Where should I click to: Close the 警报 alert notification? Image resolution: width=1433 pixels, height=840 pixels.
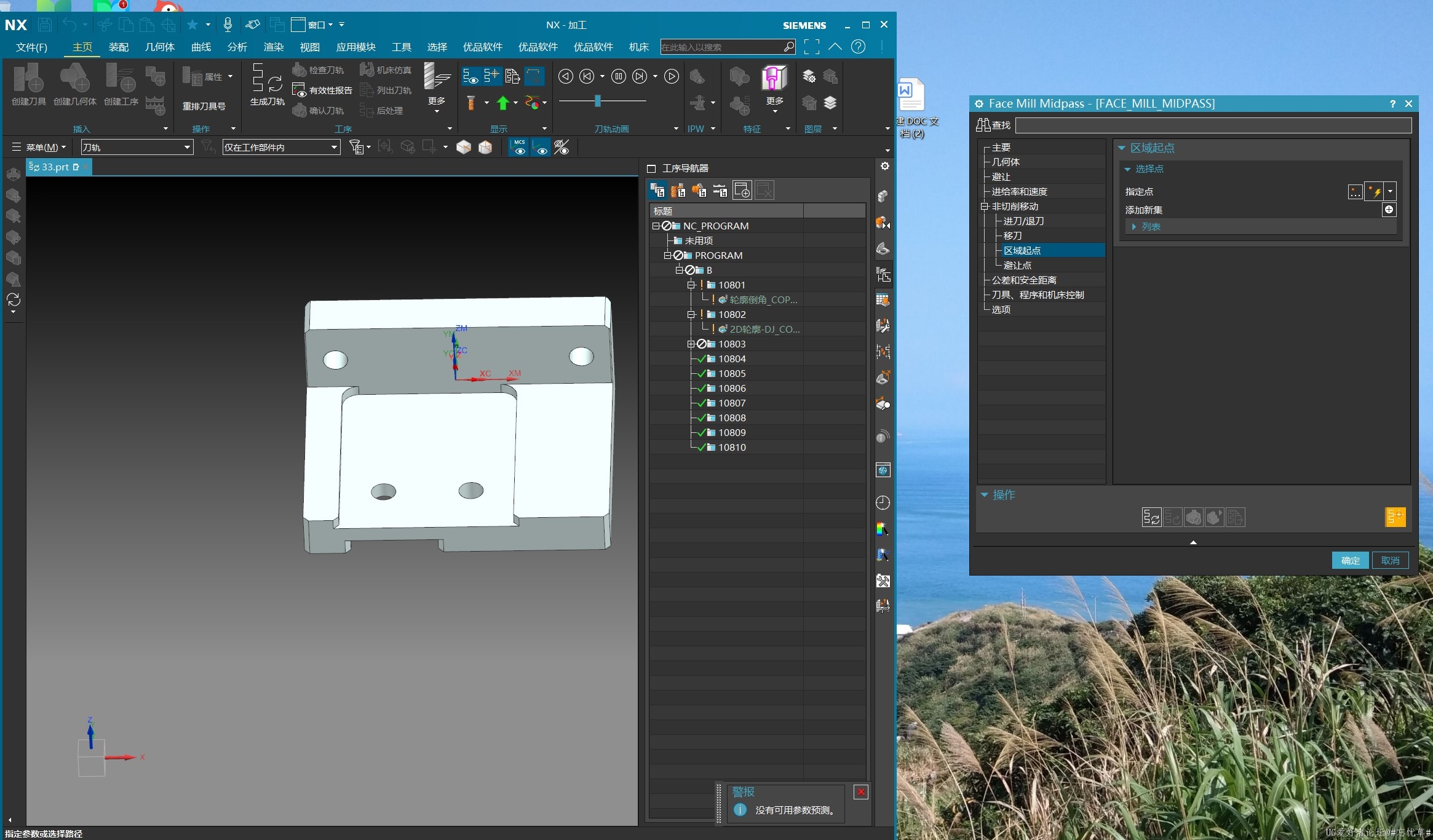click(x=861, y=792)
